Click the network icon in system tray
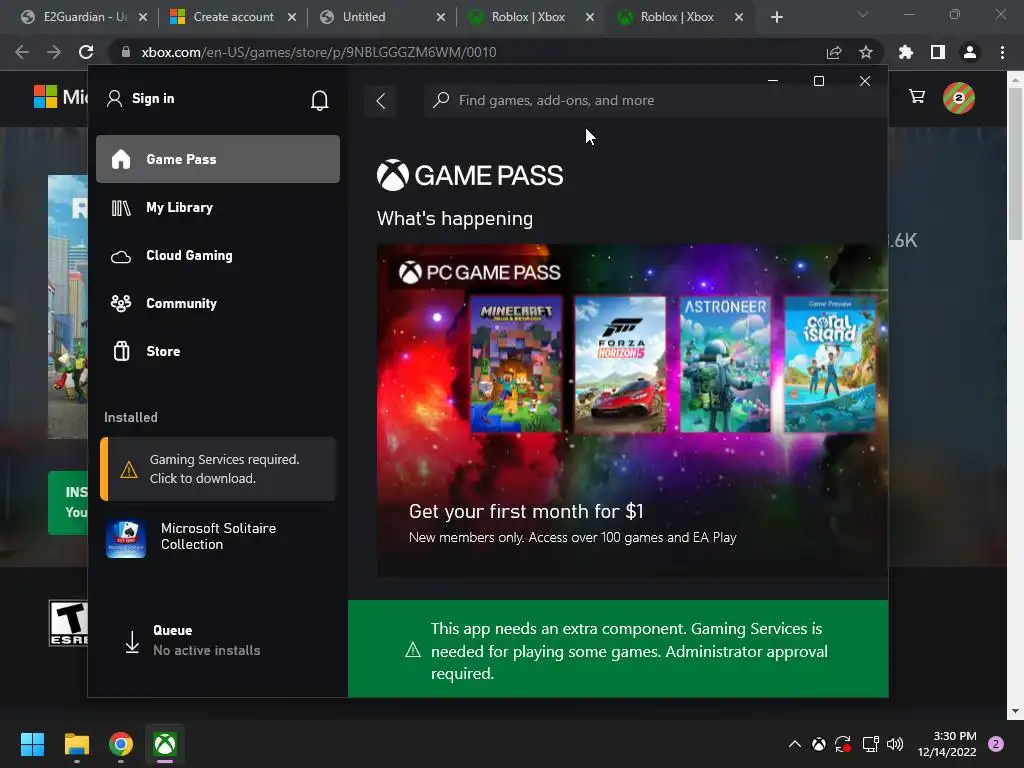Viewport: 1024px width, 768px height. coord(870,744)
